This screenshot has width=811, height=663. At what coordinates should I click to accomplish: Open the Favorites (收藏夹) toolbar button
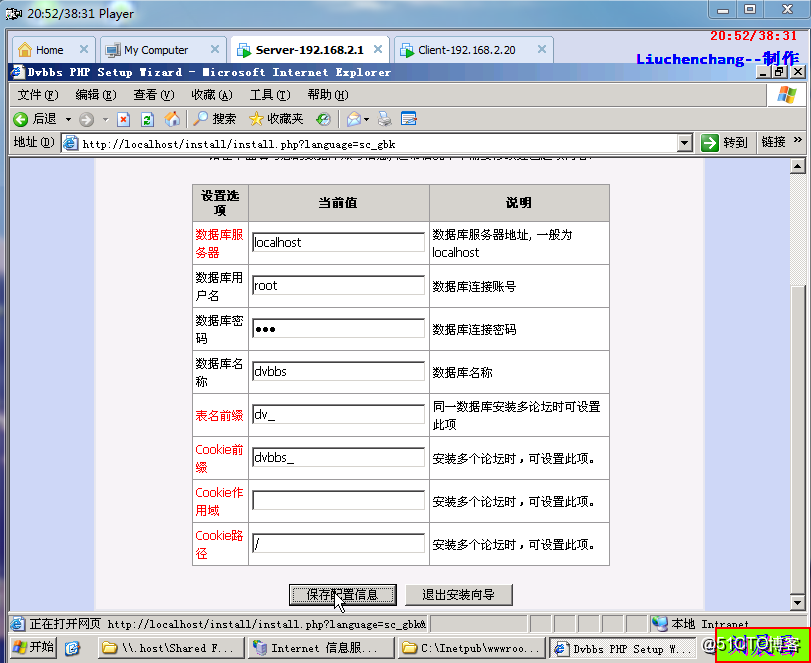pyautogui.click(x=276, y=119)
